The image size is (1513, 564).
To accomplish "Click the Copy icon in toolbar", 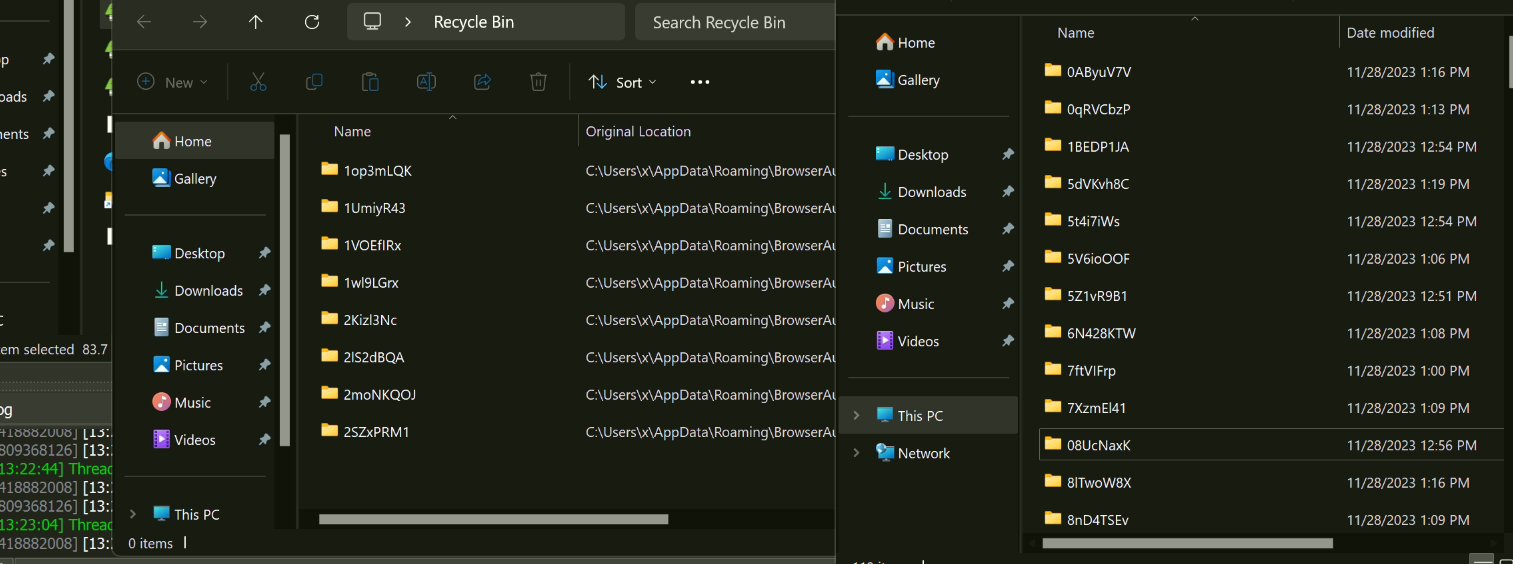I will pyautogui.click(x=314, y=82).
